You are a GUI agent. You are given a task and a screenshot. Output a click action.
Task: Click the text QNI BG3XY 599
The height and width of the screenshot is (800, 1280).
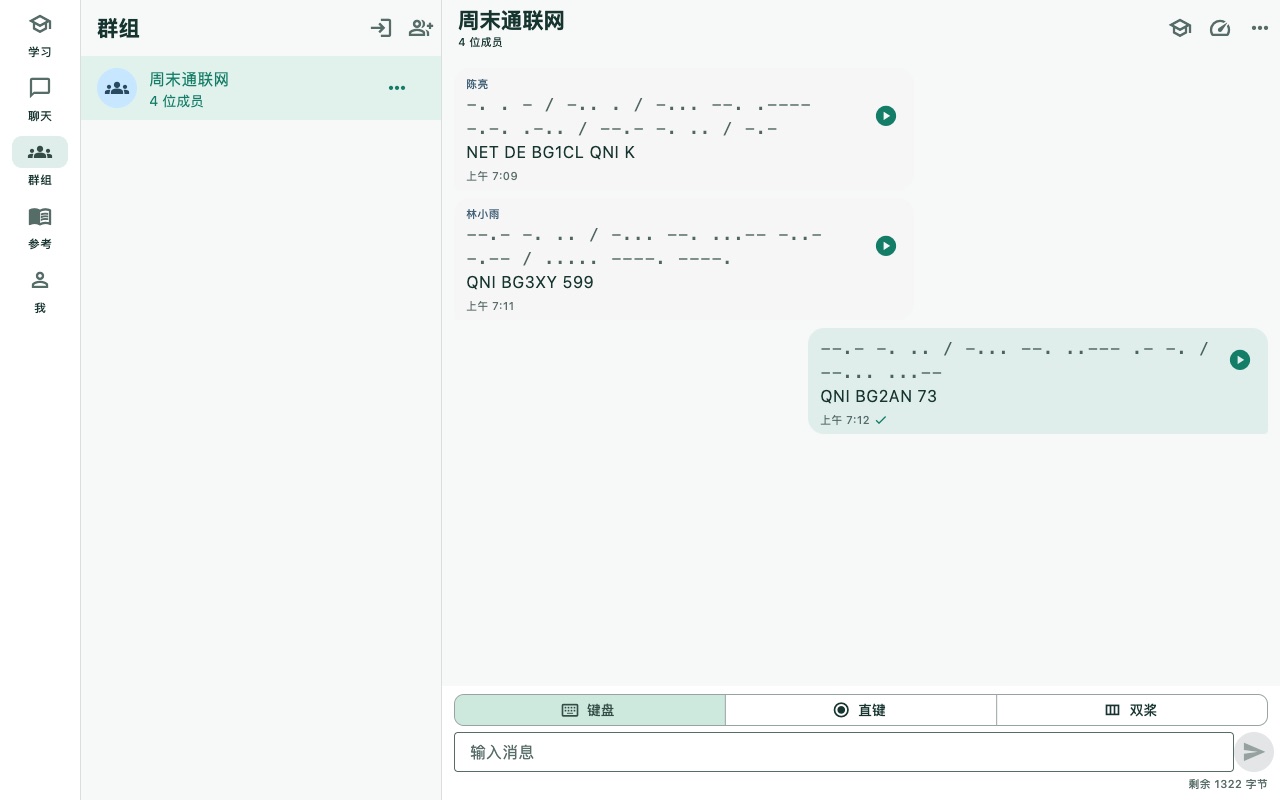[530, 282]
